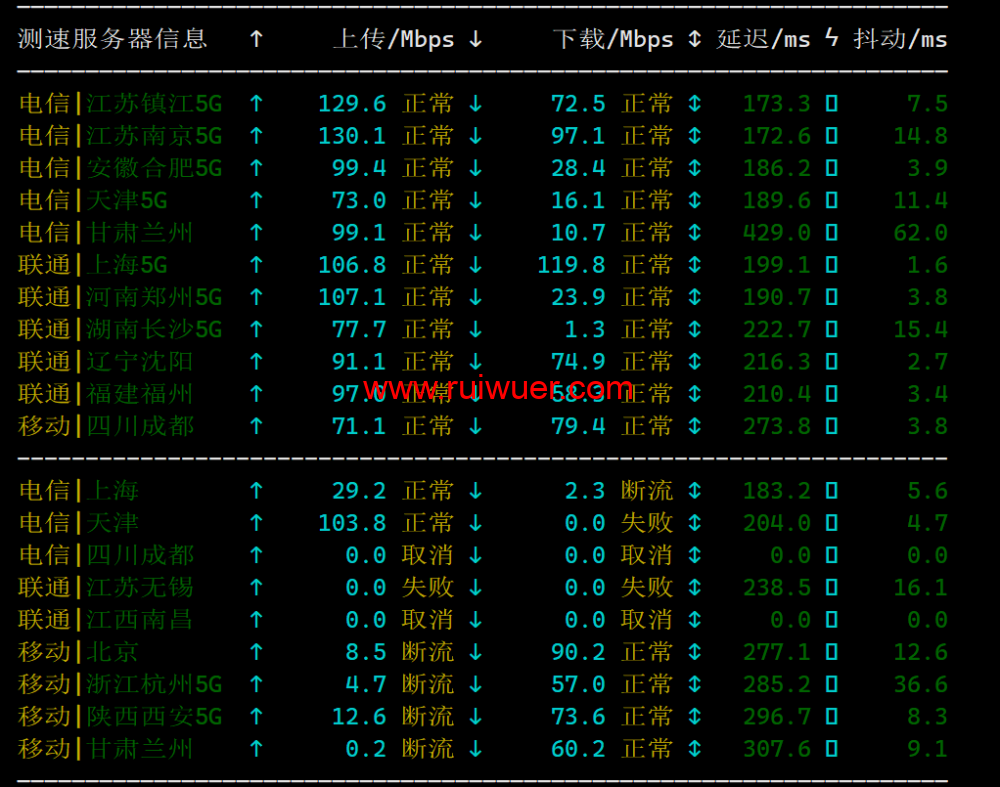Select the 下载/Mbps column header
This screenshot has height=787, width=1000.
click(613, 39)
